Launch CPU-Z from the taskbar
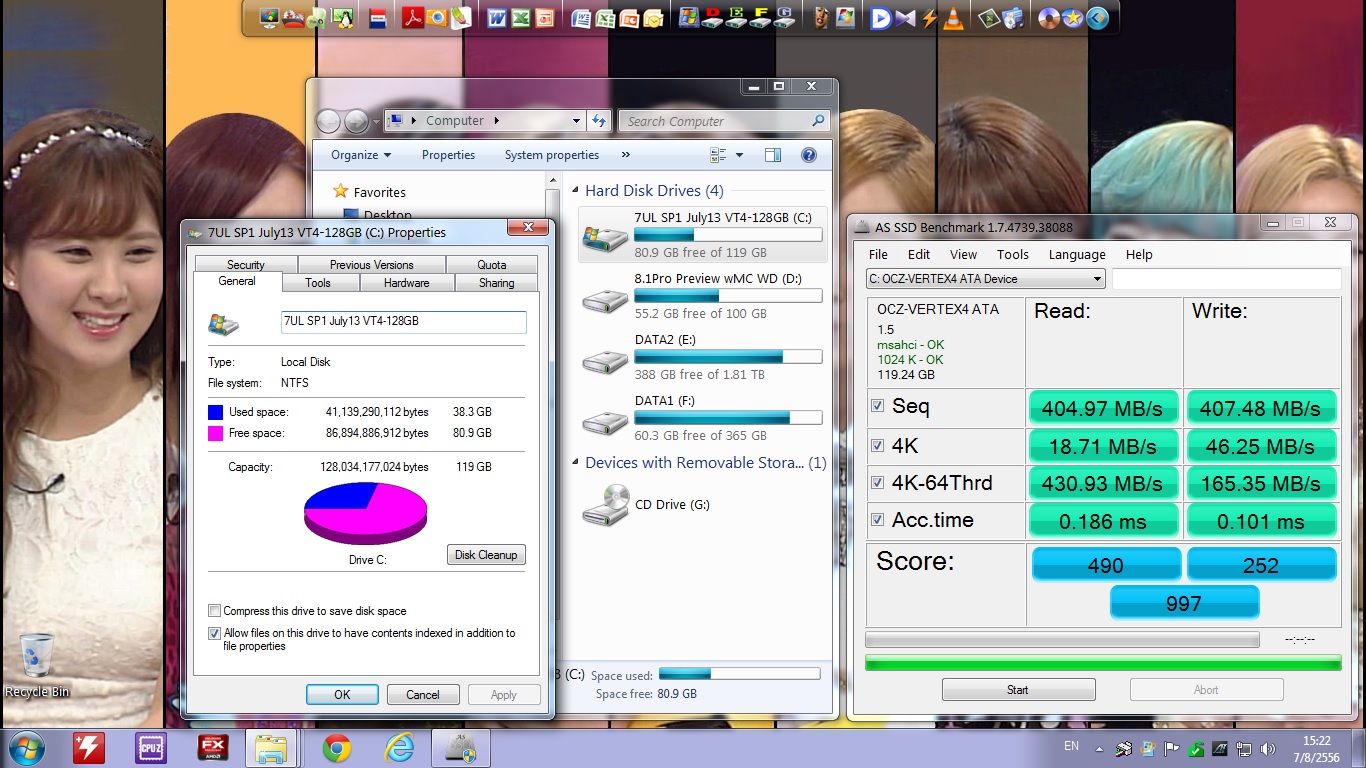1366x768 pixels. [x=152, y=748]
